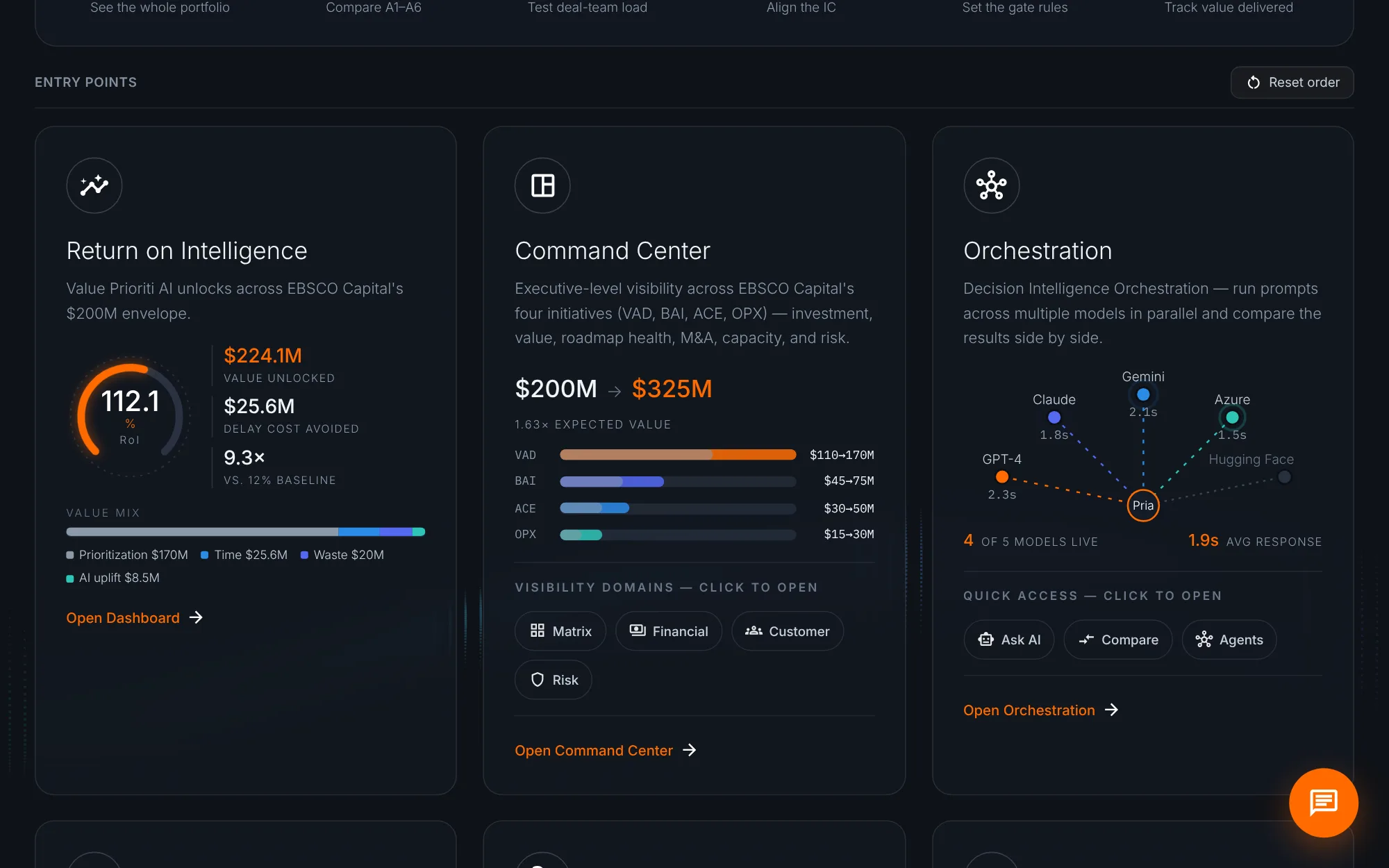Select 'Set the gate rules' step
The height and width of the screenshot is (868, 1389).
[1015, 8]
